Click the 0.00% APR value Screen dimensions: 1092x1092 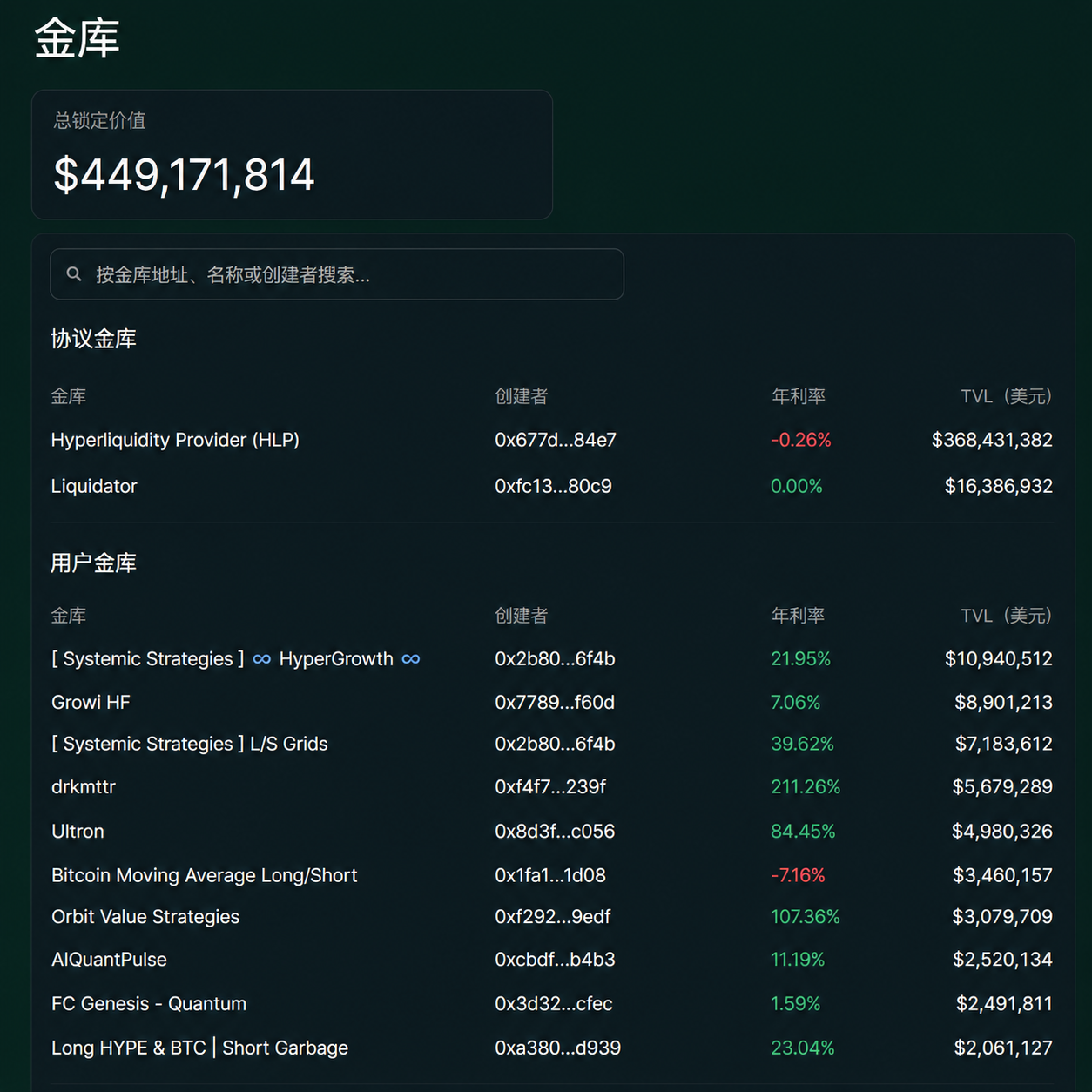796,486
